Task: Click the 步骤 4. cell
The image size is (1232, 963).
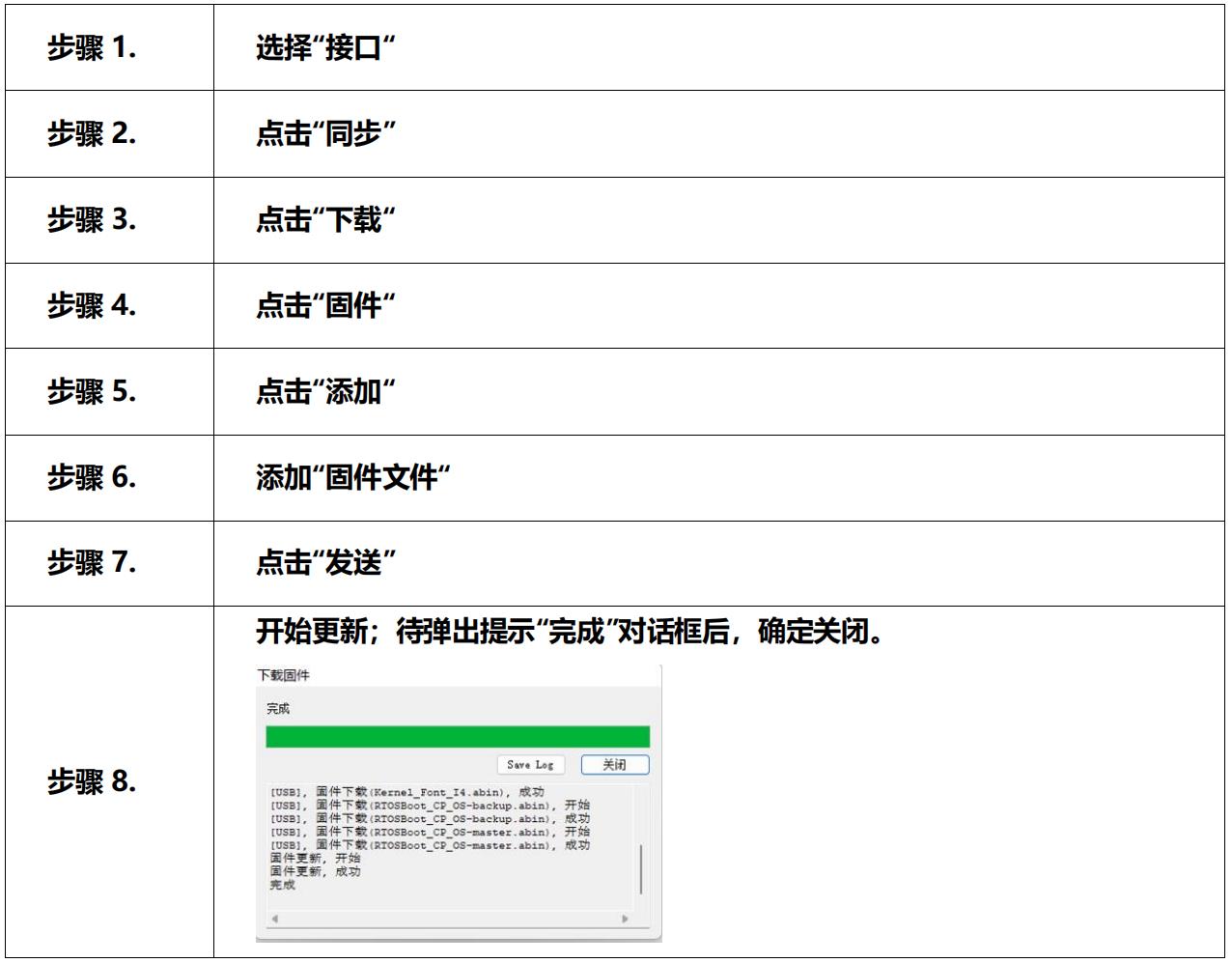Action: pyautogui.click(x=109, y=305)
